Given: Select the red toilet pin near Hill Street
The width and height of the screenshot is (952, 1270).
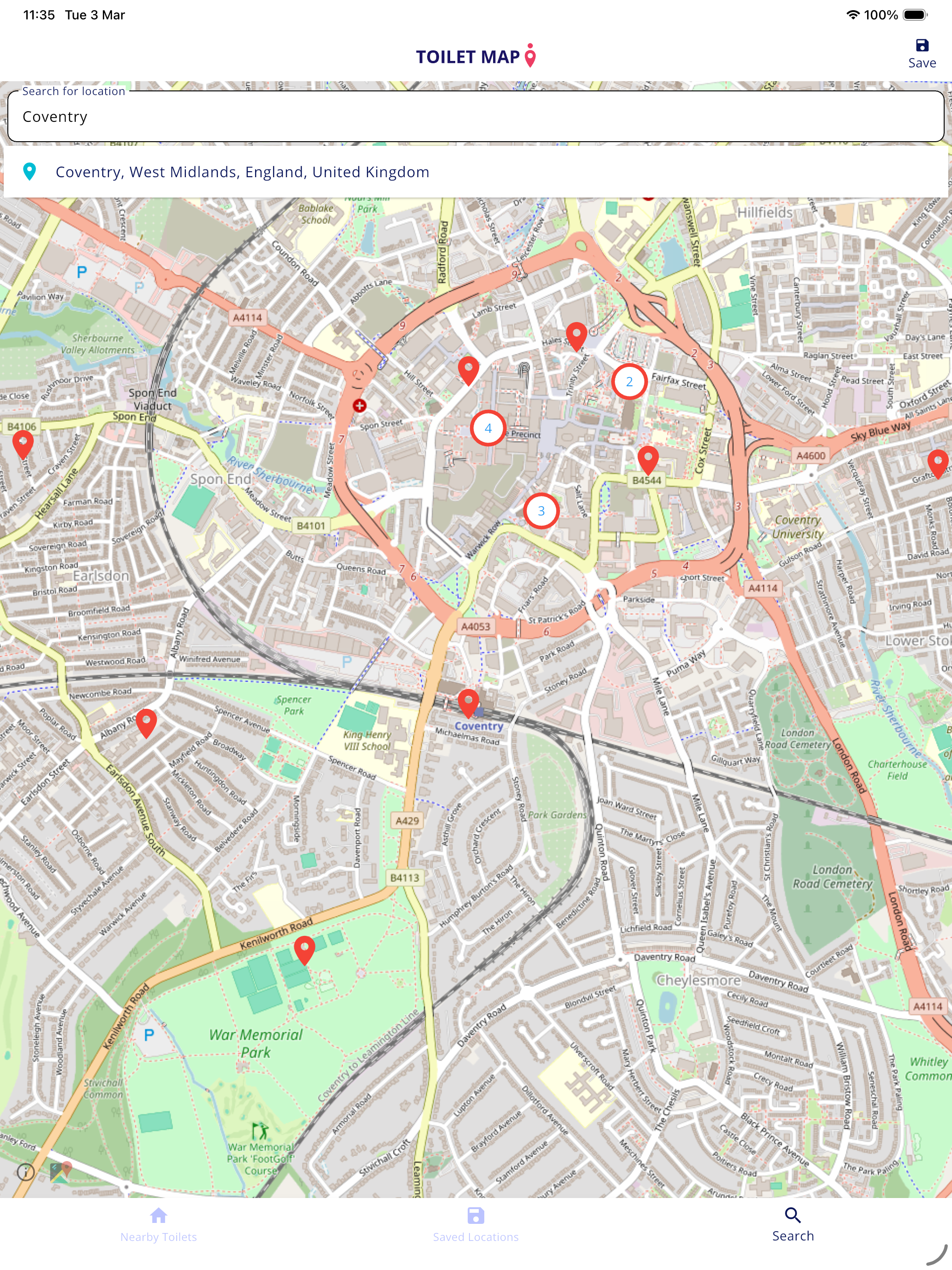Looking at the screenshot, I should [x=468, y=370].
